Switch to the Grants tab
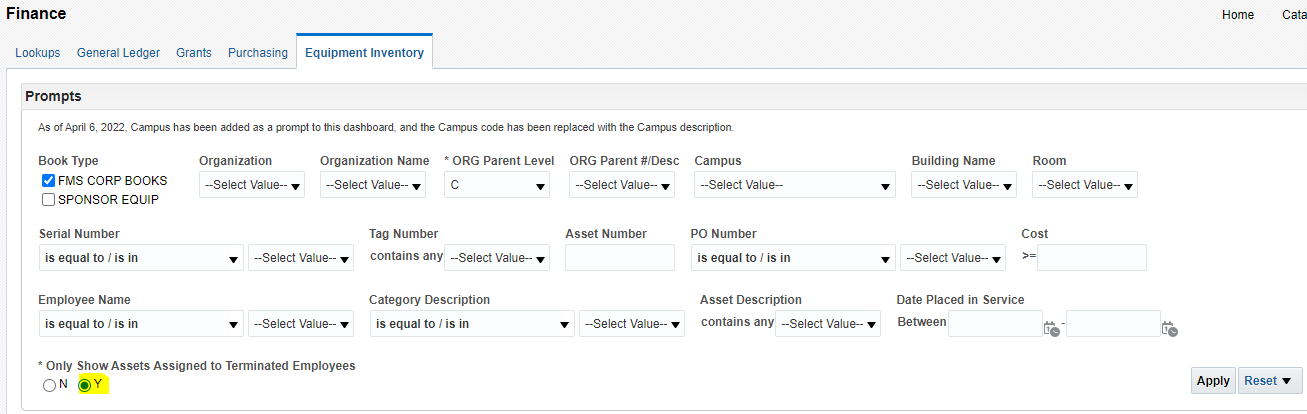This screenshot has width=1307, height=414. (194, 53)
